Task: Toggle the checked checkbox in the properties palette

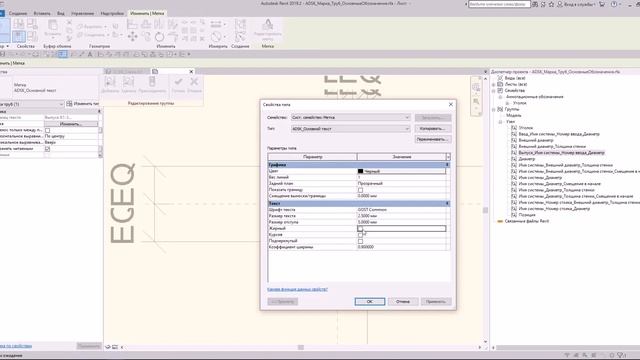Action: 47,149
